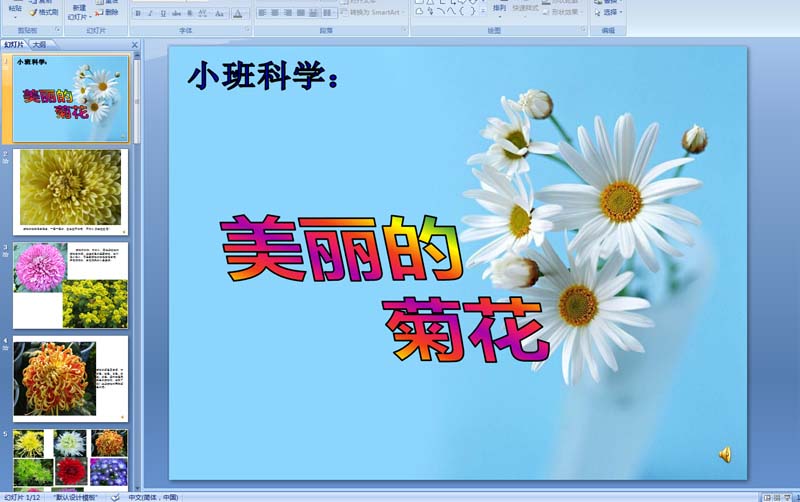Screen dimensions: 800x502
Task: Open the Quick Styles (快速样式) dropdown
Action: (525, 10)
